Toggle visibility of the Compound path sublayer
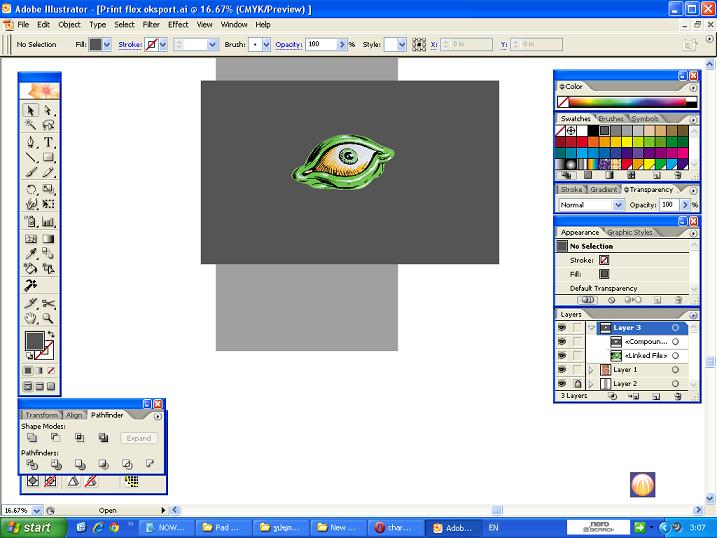This screenshot has width=717, height=538. coord(562,341)
